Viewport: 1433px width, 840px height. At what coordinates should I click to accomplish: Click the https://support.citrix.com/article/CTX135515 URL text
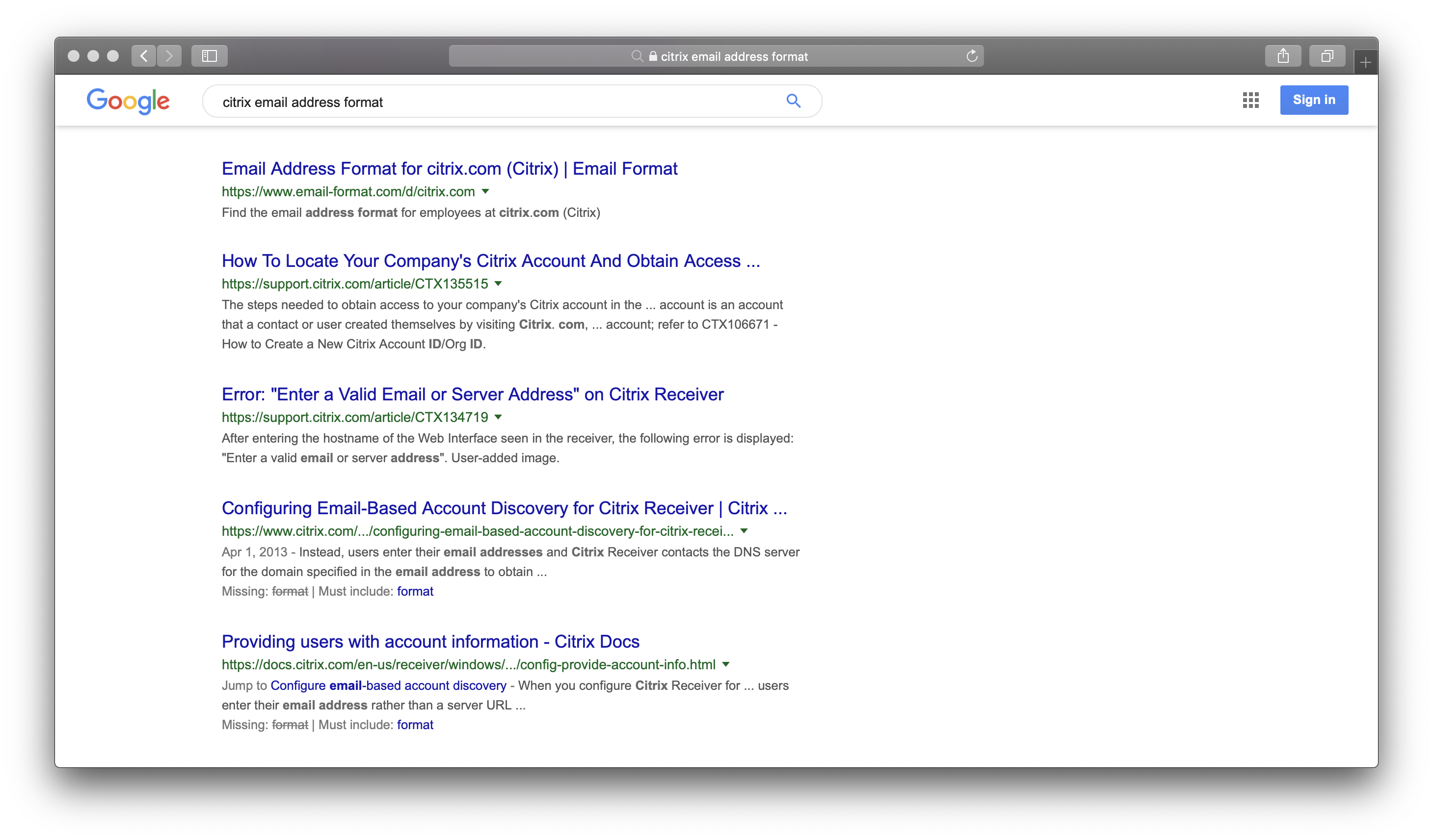coord(355,284)
